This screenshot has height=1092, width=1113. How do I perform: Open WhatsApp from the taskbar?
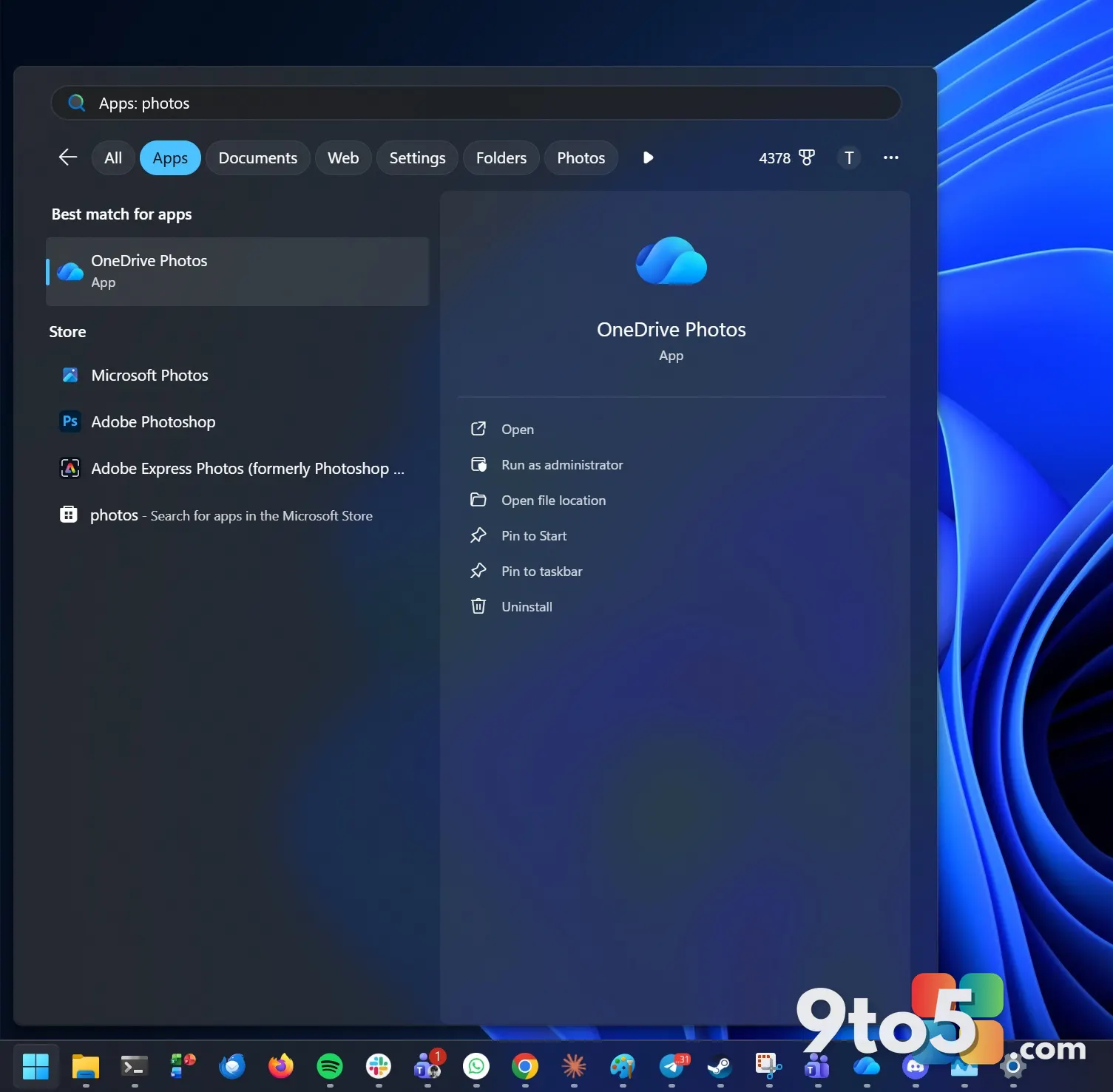[x=476, y=1066]
